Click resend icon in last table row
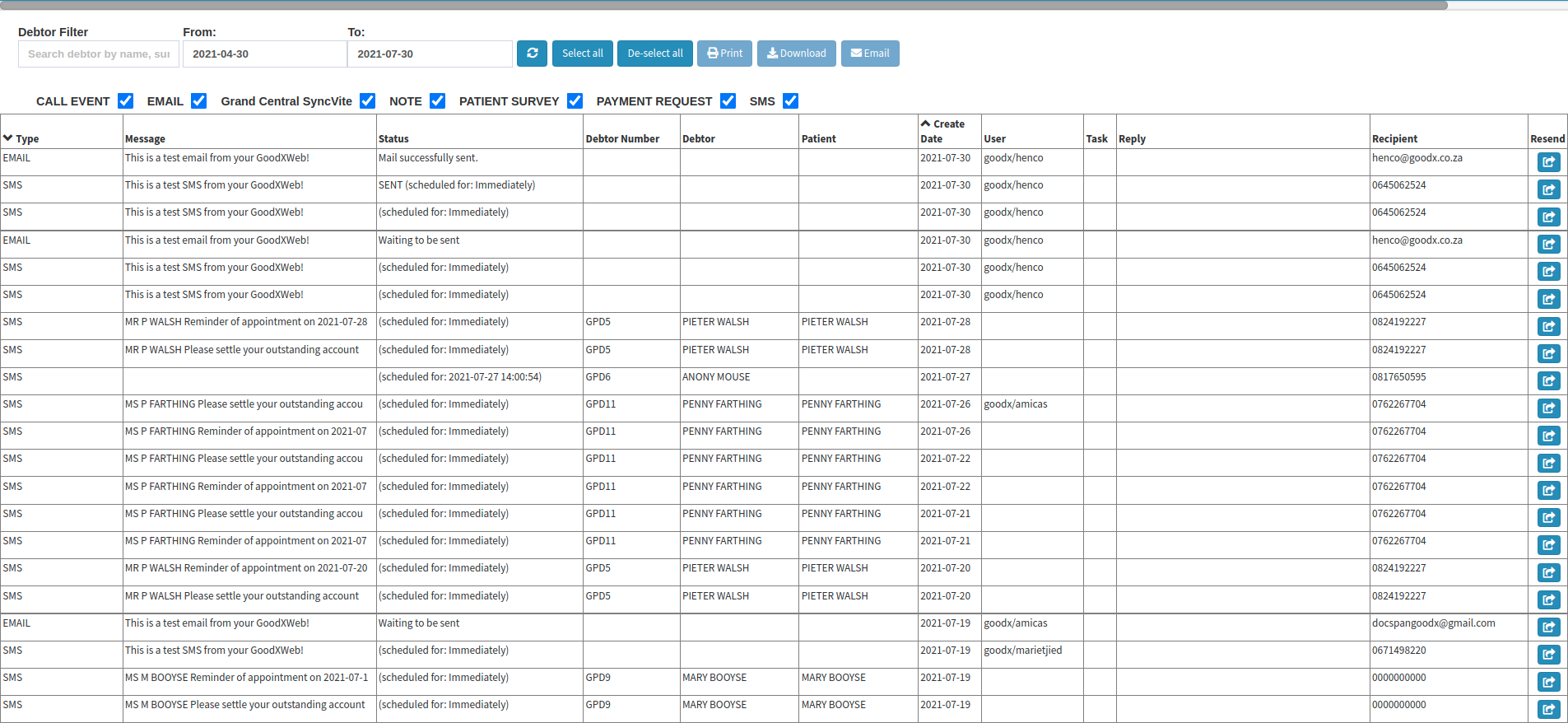Image resolution: width=1568 pixels, height=723 pixels. pos(1548,709)
